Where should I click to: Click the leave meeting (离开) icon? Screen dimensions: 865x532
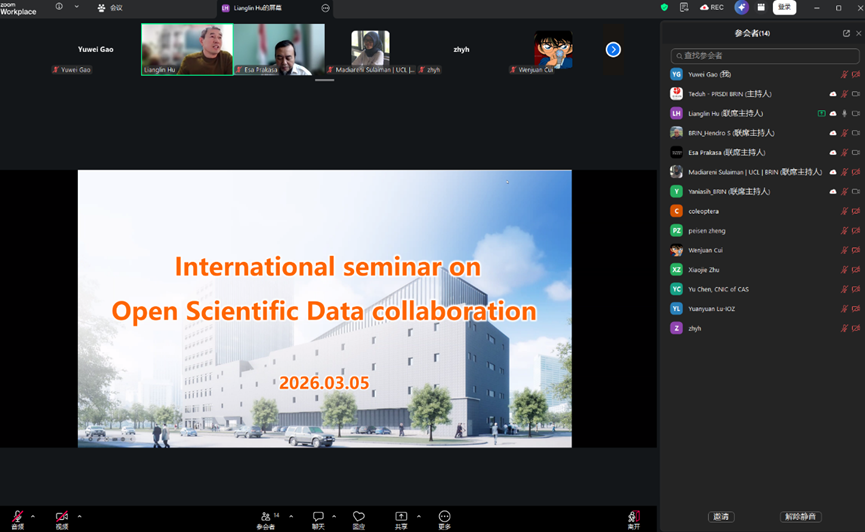coord(633,517)
